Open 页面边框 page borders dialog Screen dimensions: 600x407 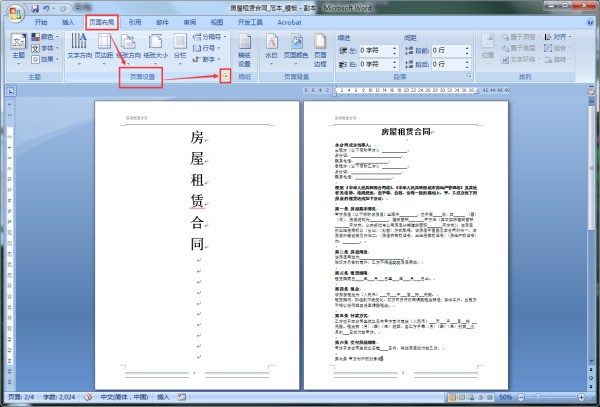tap(320, 50)
